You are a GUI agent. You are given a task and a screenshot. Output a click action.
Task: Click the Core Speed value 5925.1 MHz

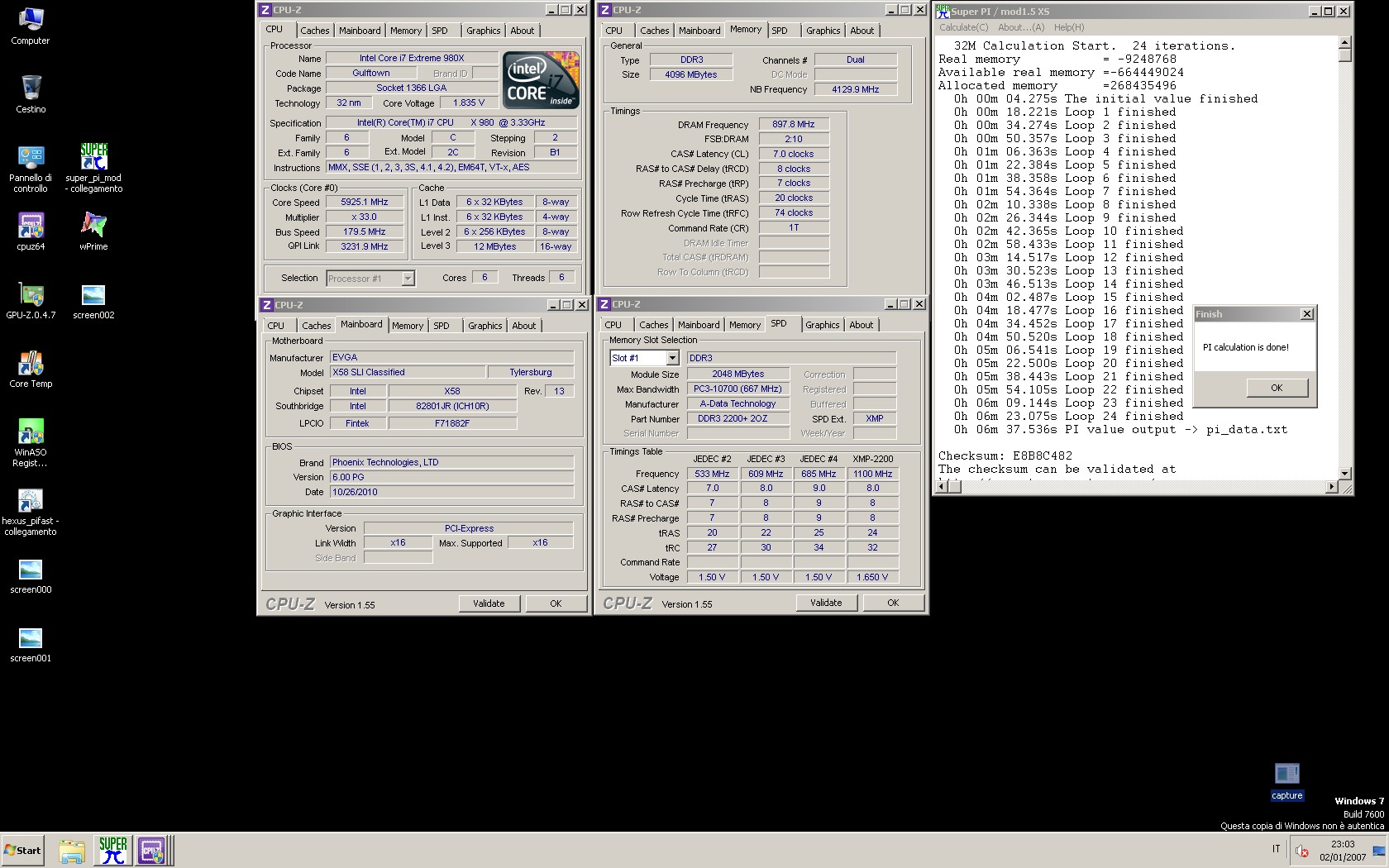tap(365, 203)
